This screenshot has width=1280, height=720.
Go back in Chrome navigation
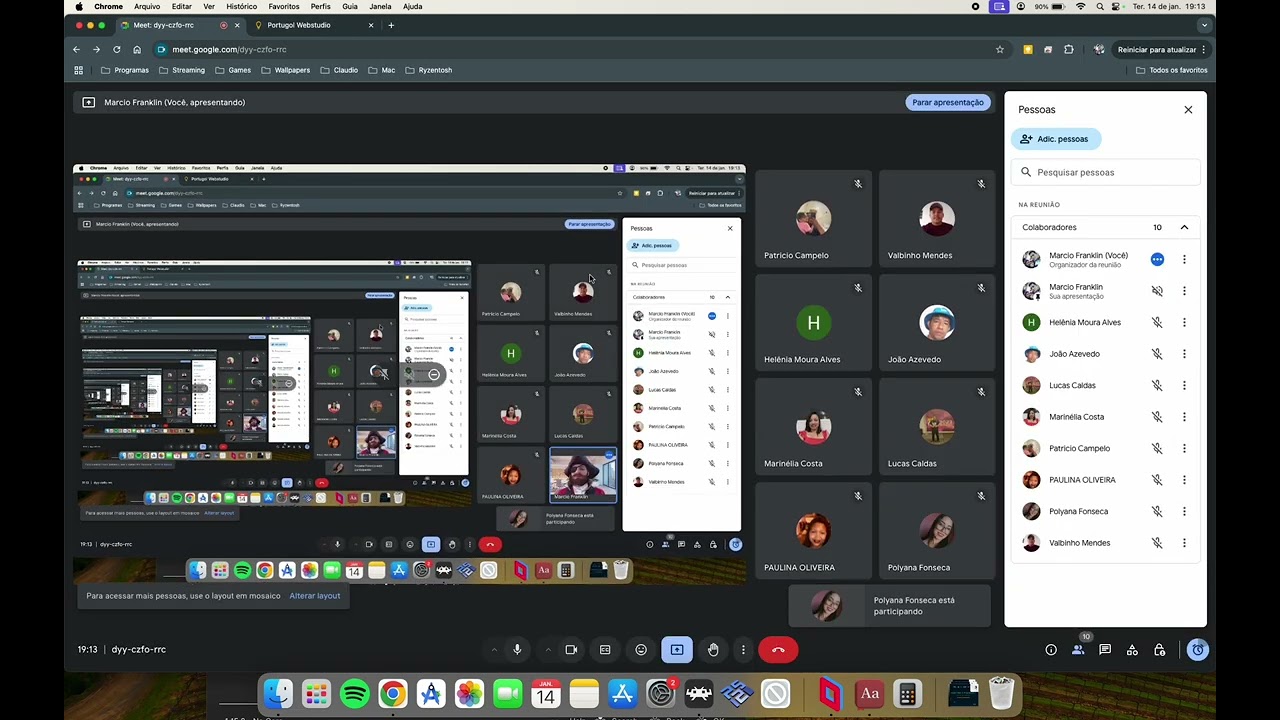[x=76, y=49]
